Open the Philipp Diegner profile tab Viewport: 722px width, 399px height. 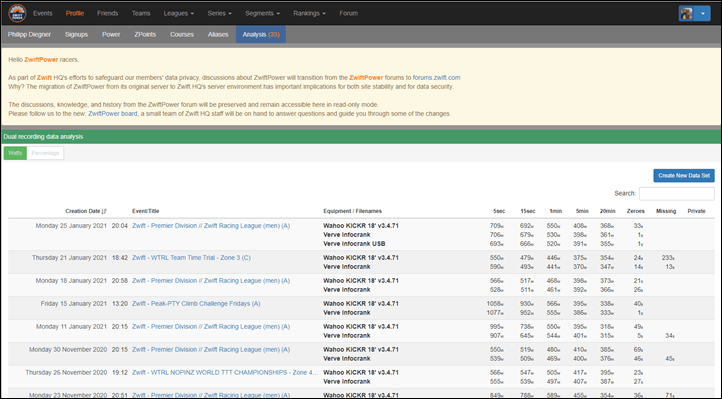29,35
